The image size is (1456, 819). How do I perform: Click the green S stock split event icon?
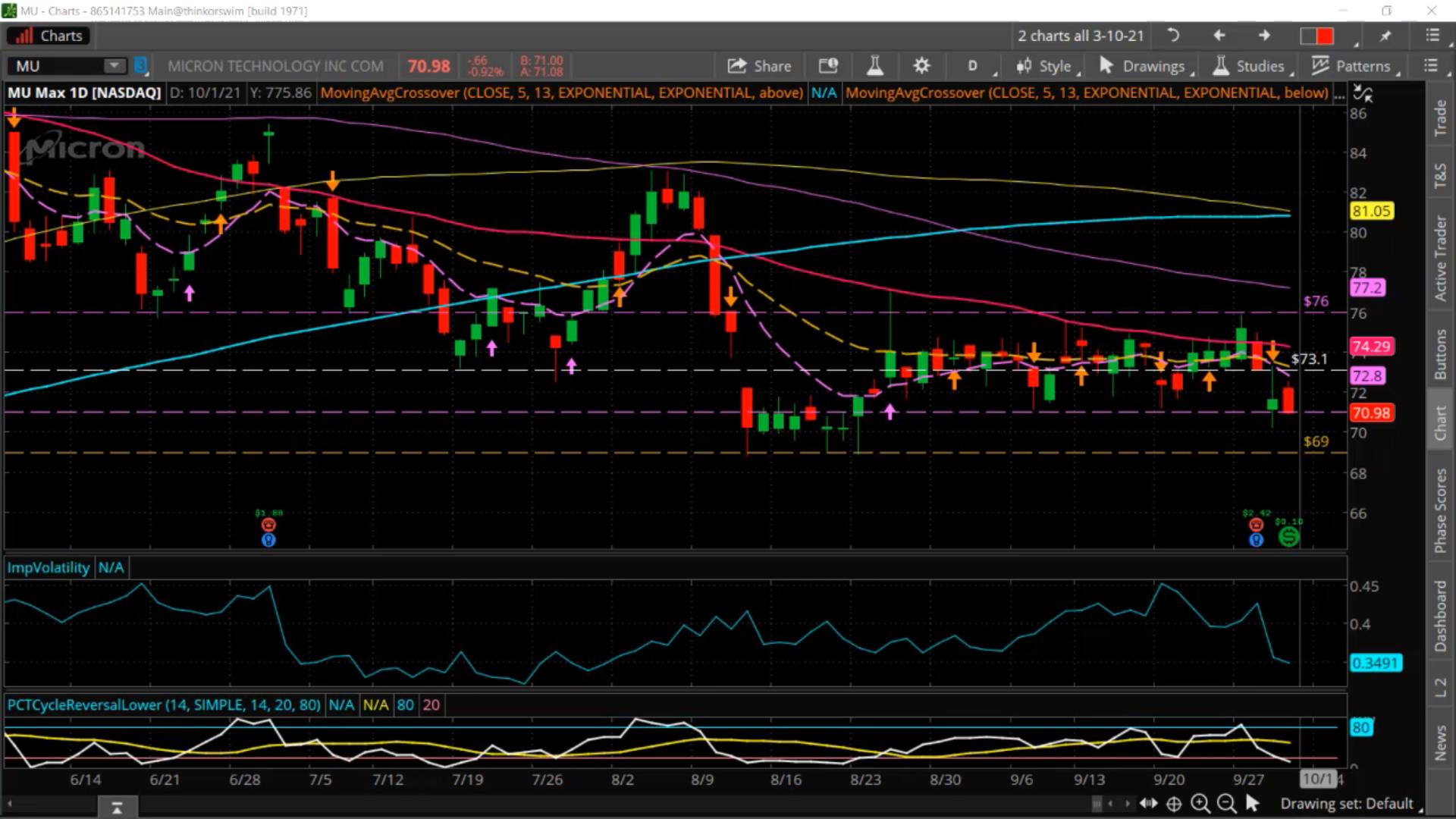pyautogui.click(x=1288, y=538)
